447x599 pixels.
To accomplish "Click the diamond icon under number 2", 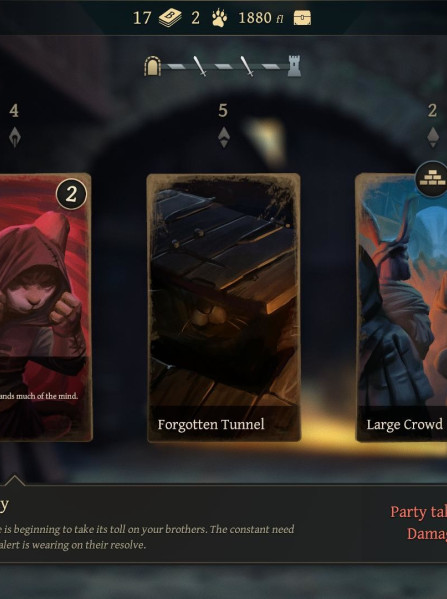I will [x=432, y=137].
